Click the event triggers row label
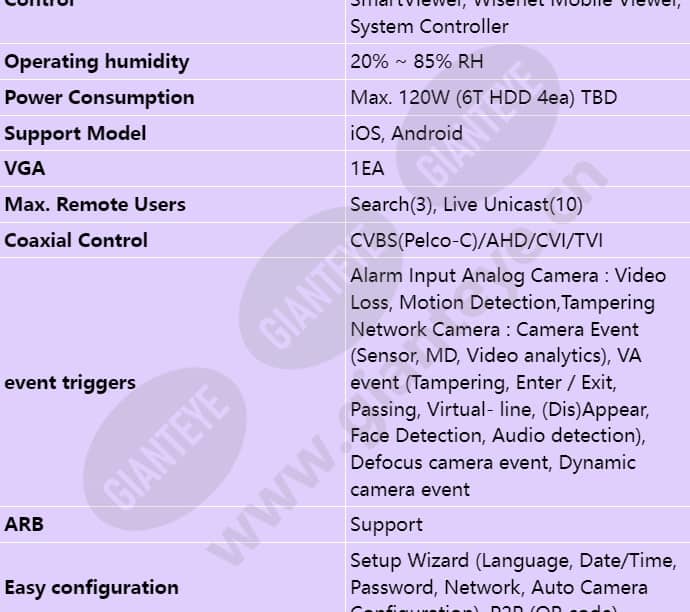Image resolution: width=690 pixels, height=612 pixels. (x=70, y=383)
